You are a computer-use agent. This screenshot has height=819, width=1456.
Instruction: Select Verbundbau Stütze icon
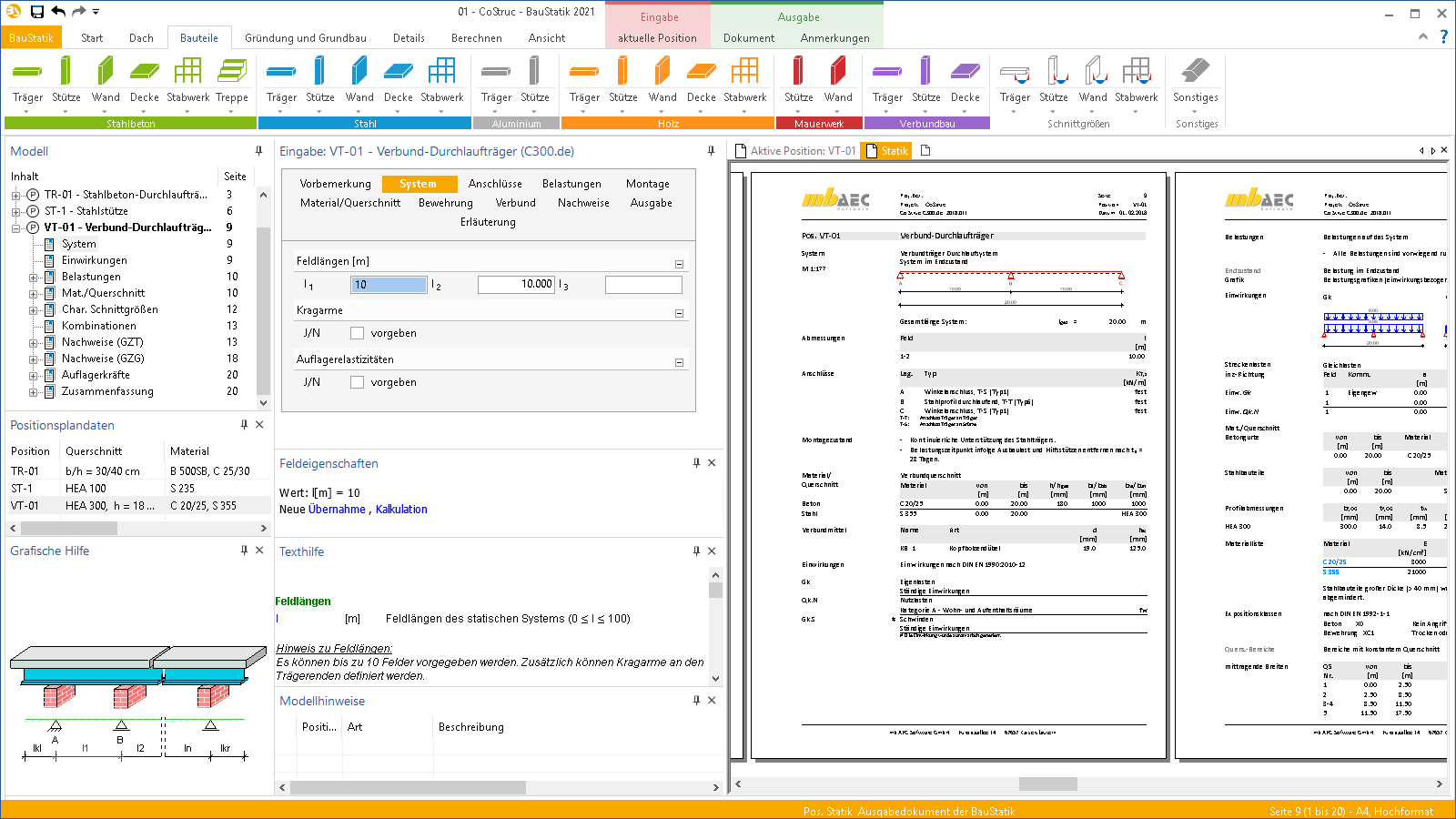[925, 72]
